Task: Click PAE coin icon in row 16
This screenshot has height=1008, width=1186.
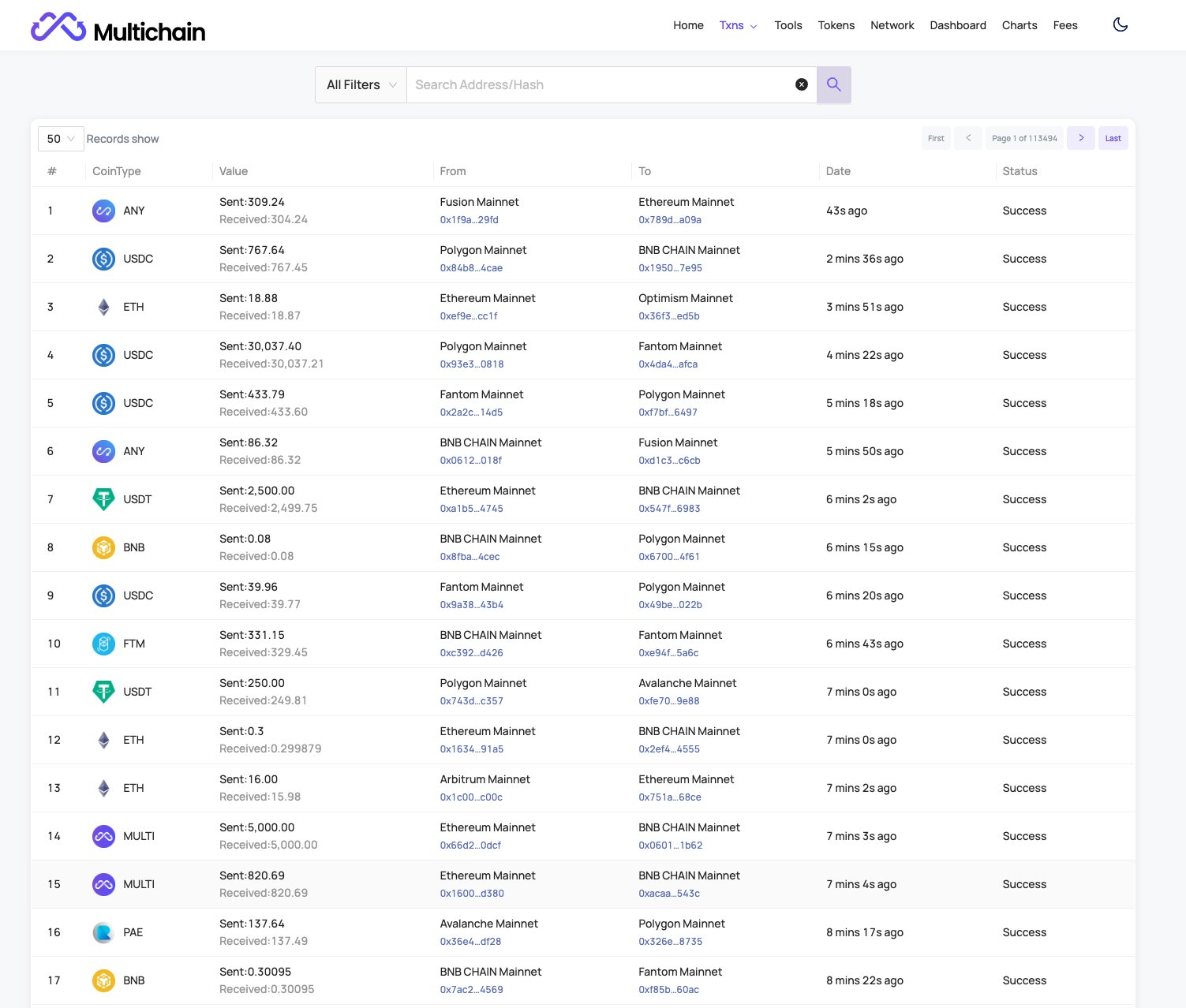Action: (103, 932)
